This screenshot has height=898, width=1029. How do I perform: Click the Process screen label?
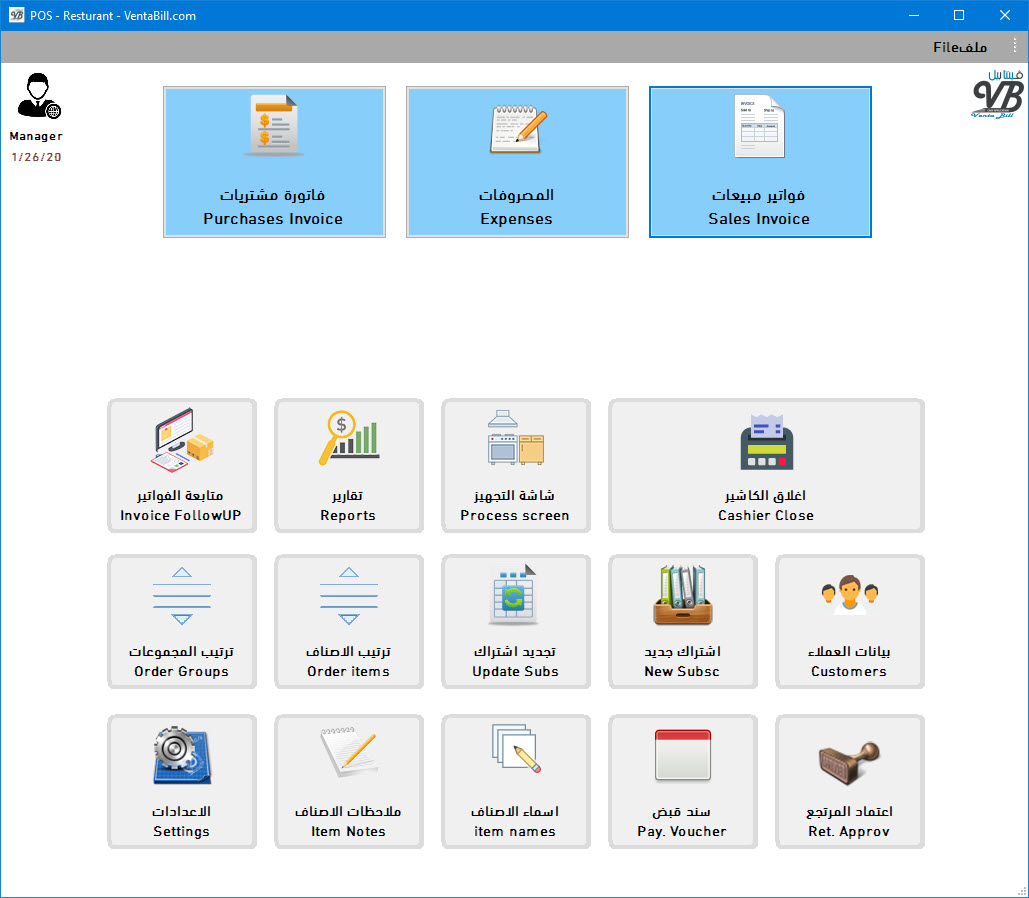(514, 515)
